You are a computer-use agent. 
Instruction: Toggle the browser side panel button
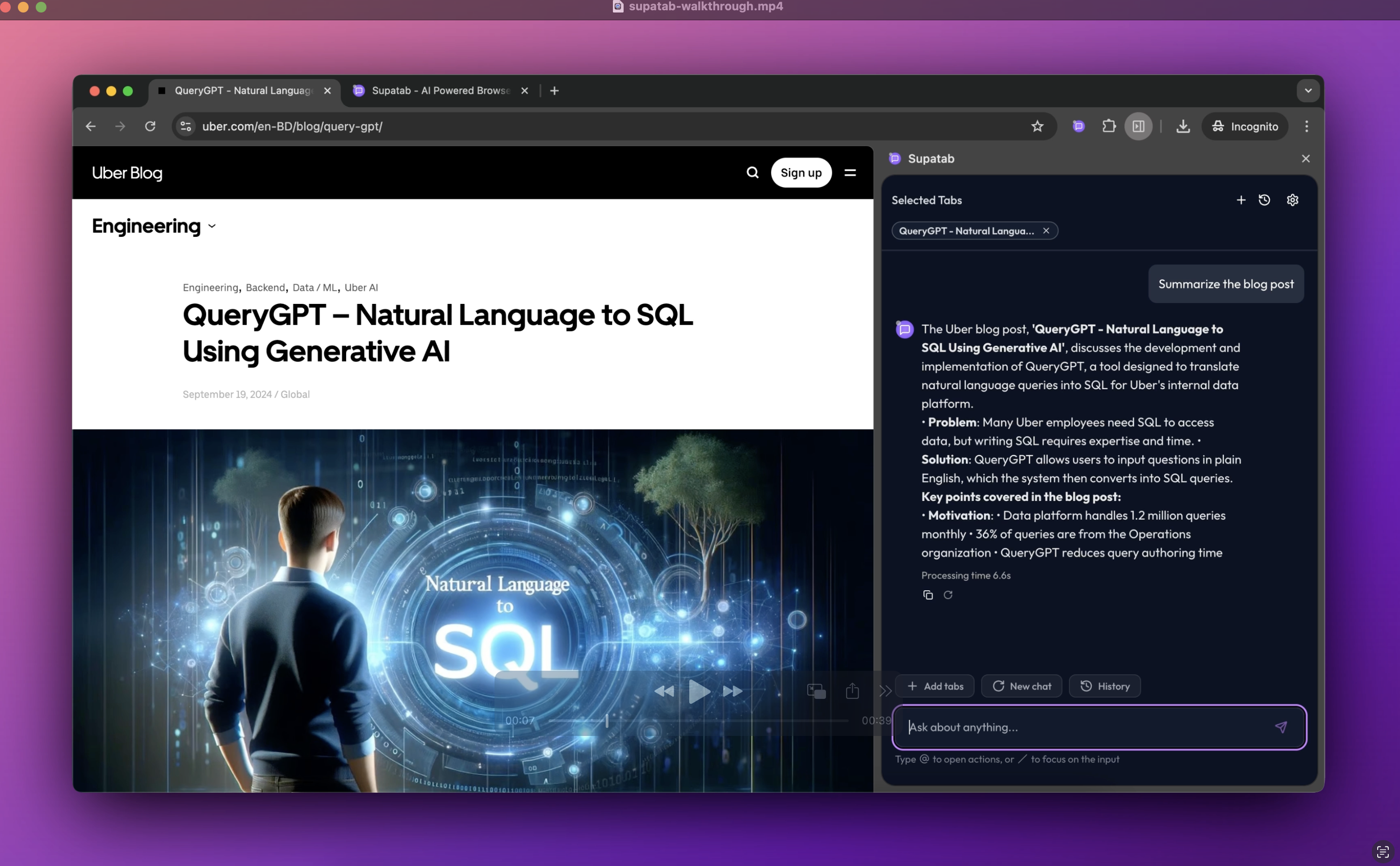(1138, 126)
